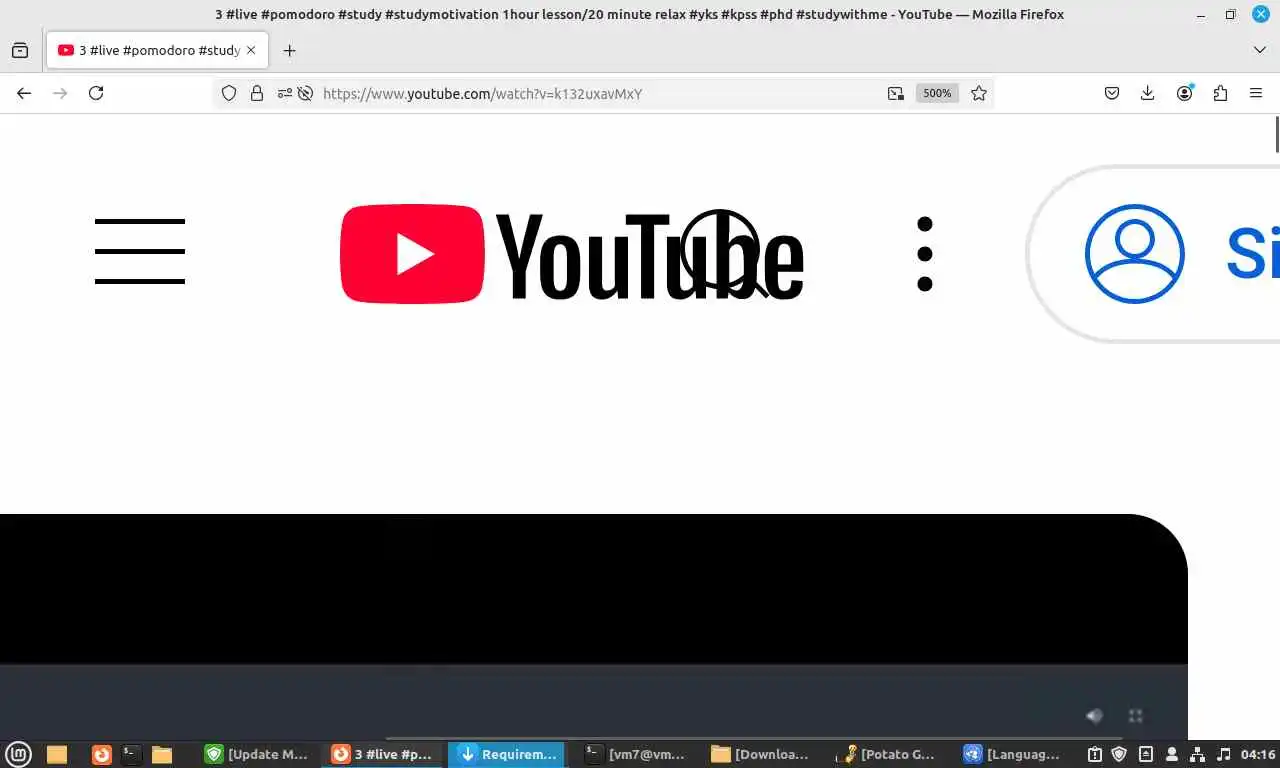
Task: Open the Linux Mint start menu
Action: tap(19, 754)
